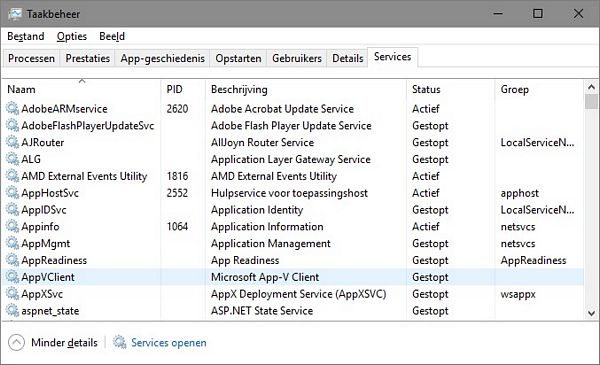Switch to the Prestaties tab
This screenshot has width=600, height=365.
(x=88, y=59)
